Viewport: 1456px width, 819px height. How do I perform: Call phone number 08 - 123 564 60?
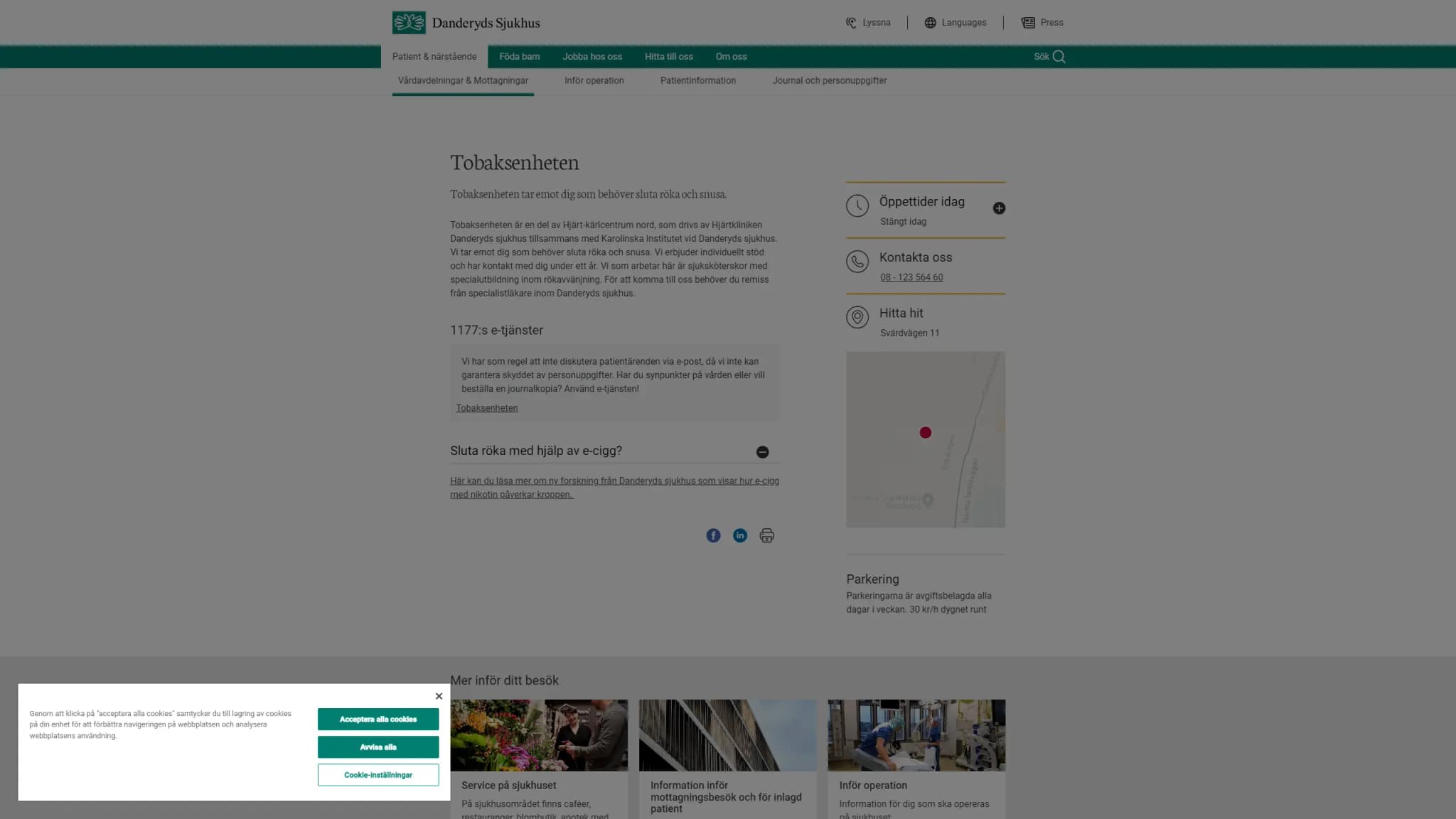(911, 277)
